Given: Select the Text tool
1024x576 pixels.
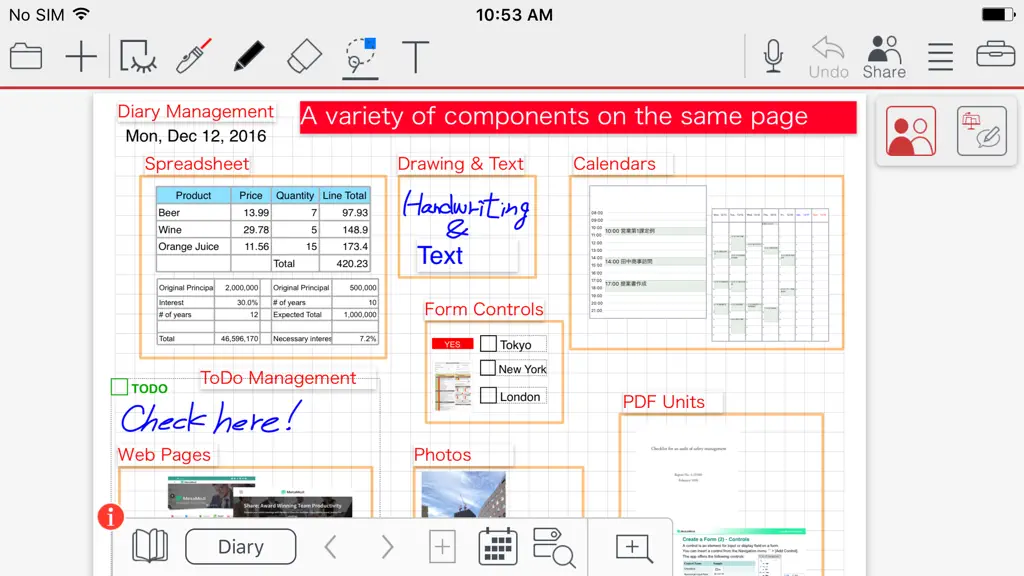Looking at the screenshot, I should pos(415,56).
